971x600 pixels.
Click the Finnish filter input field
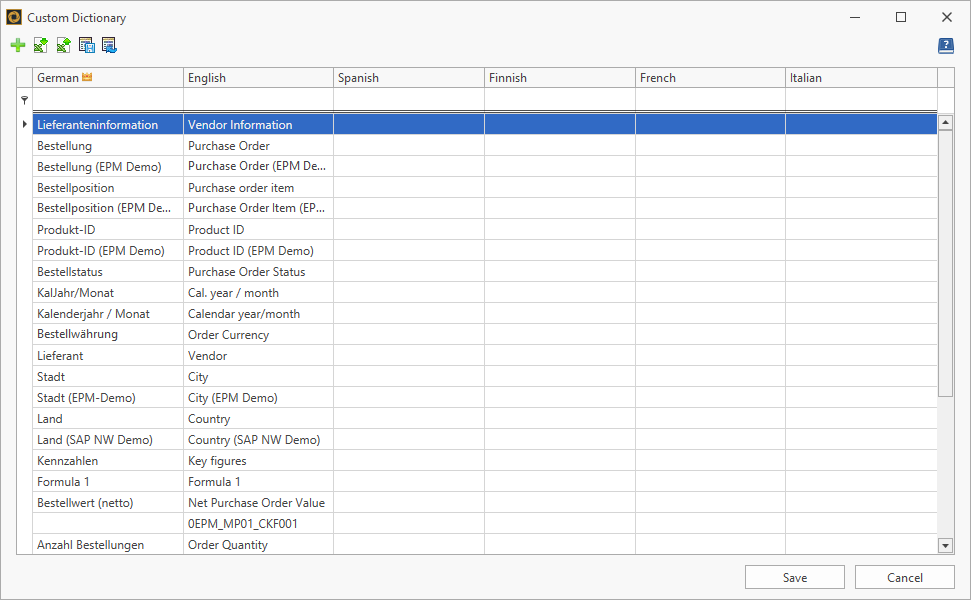(559, 99)
